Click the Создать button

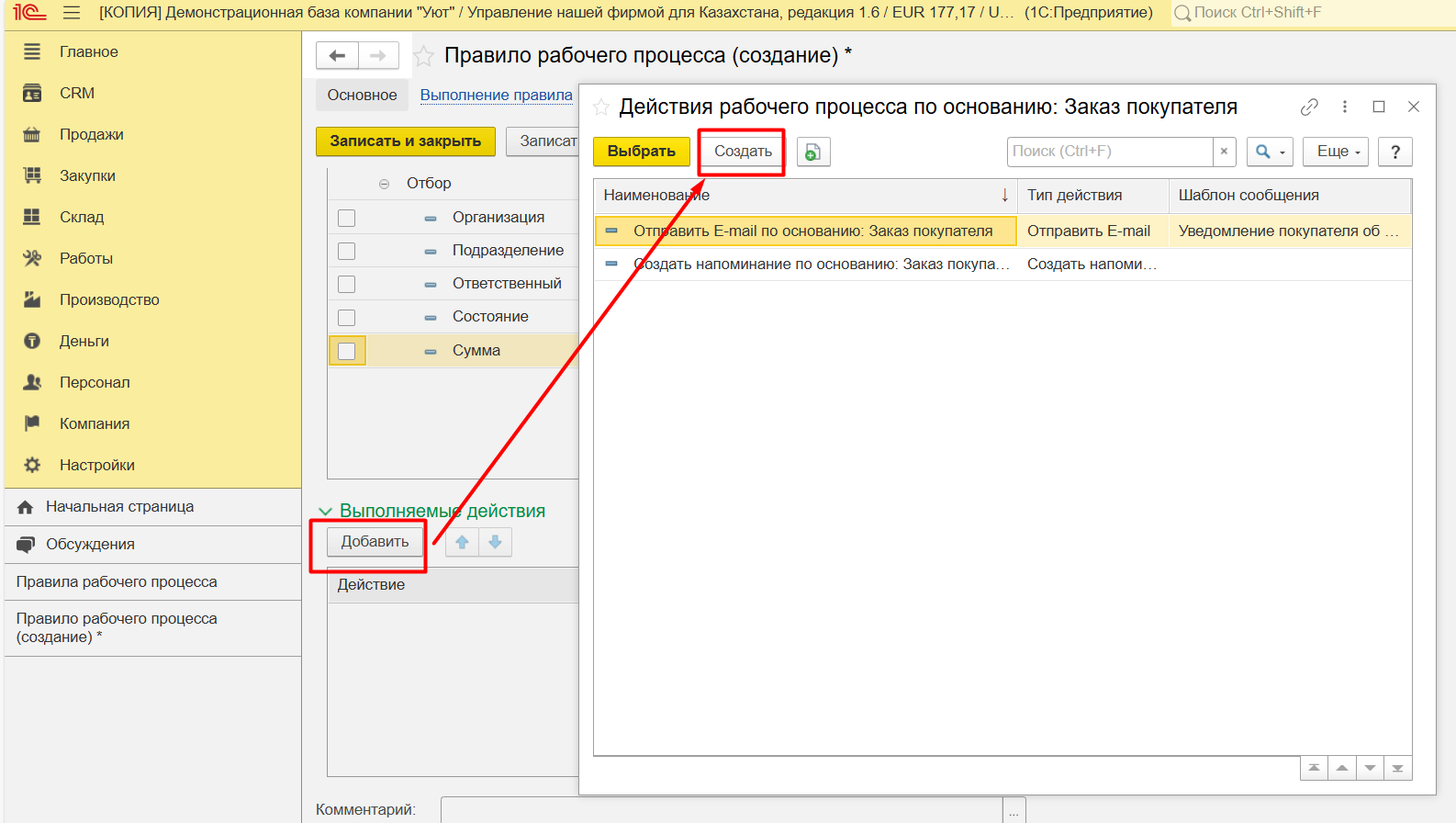pyautogui.click(x=743, y=152)
